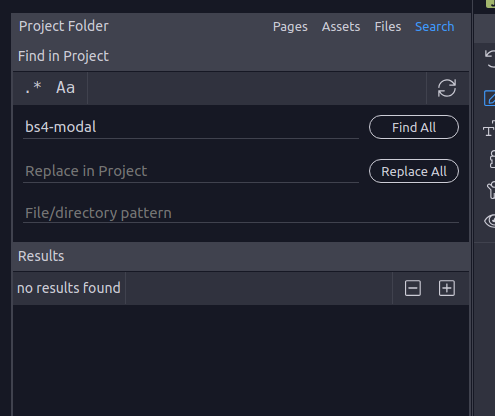Open the Files tab

(388, 27)
